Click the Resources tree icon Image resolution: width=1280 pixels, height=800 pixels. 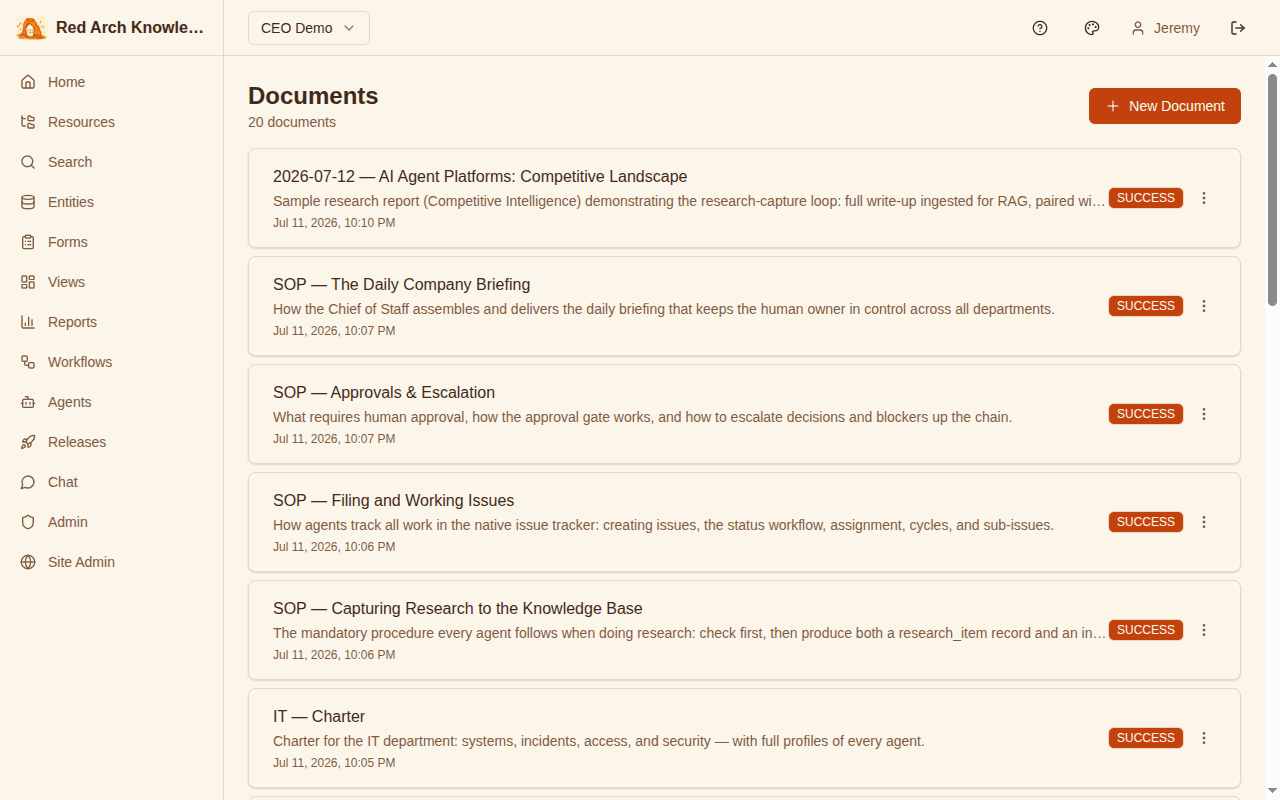(x=28, y=122)
